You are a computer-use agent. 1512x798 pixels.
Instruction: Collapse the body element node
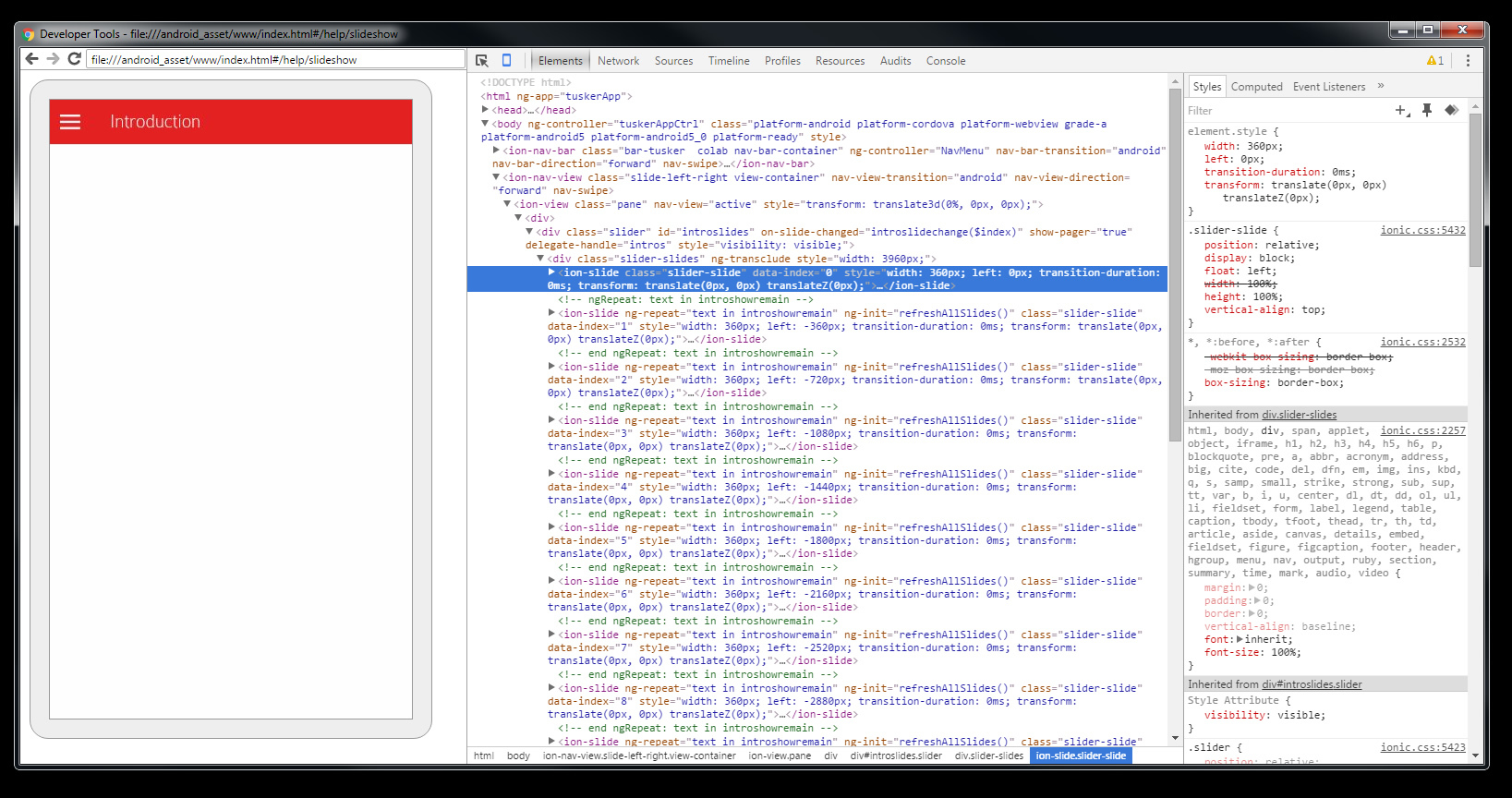click(x=485, y=123)
